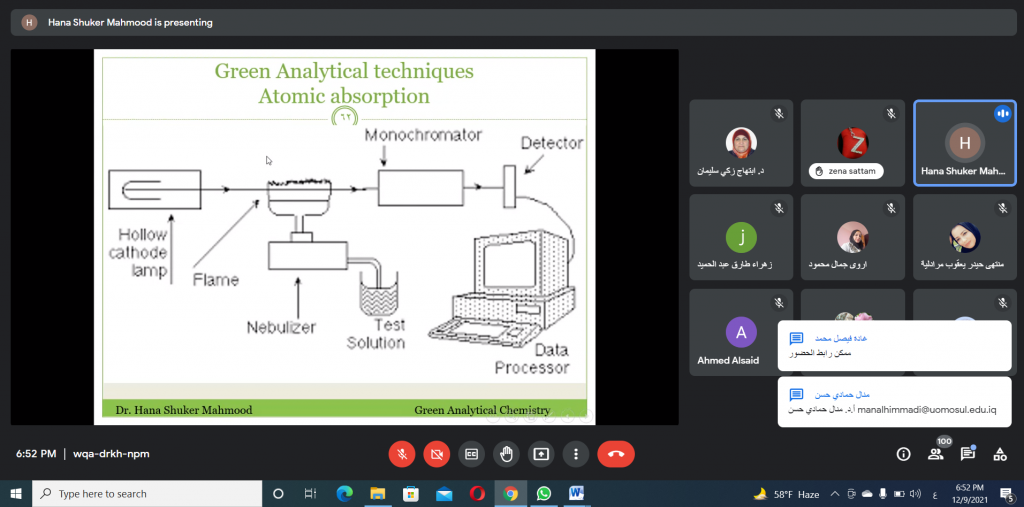The image size is (1024, 507).
Task: Toggle closed captions
Action: click(471, 454)
